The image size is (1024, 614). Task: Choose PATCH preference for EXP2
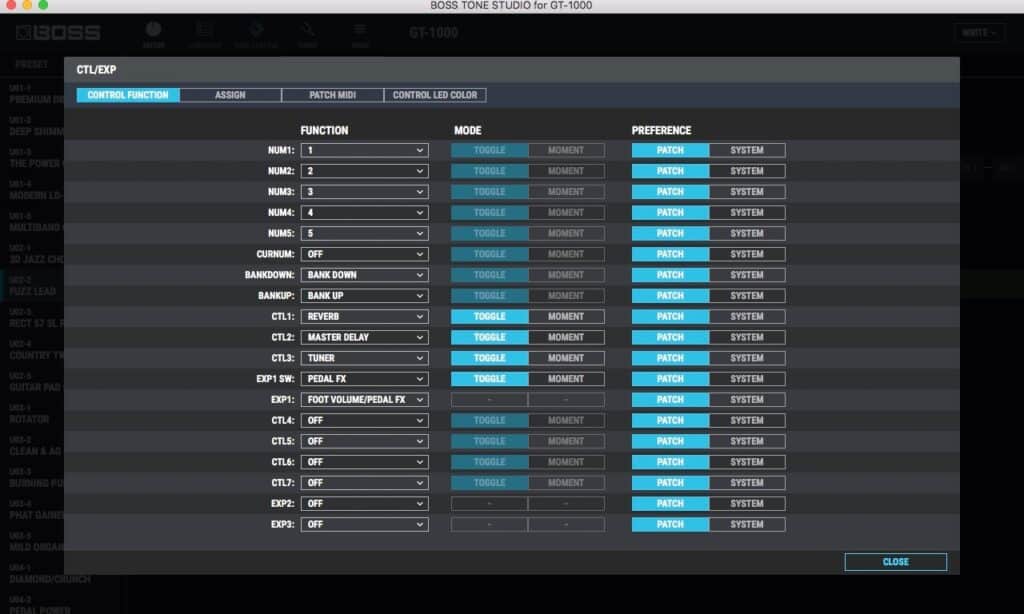pos(670,504)
